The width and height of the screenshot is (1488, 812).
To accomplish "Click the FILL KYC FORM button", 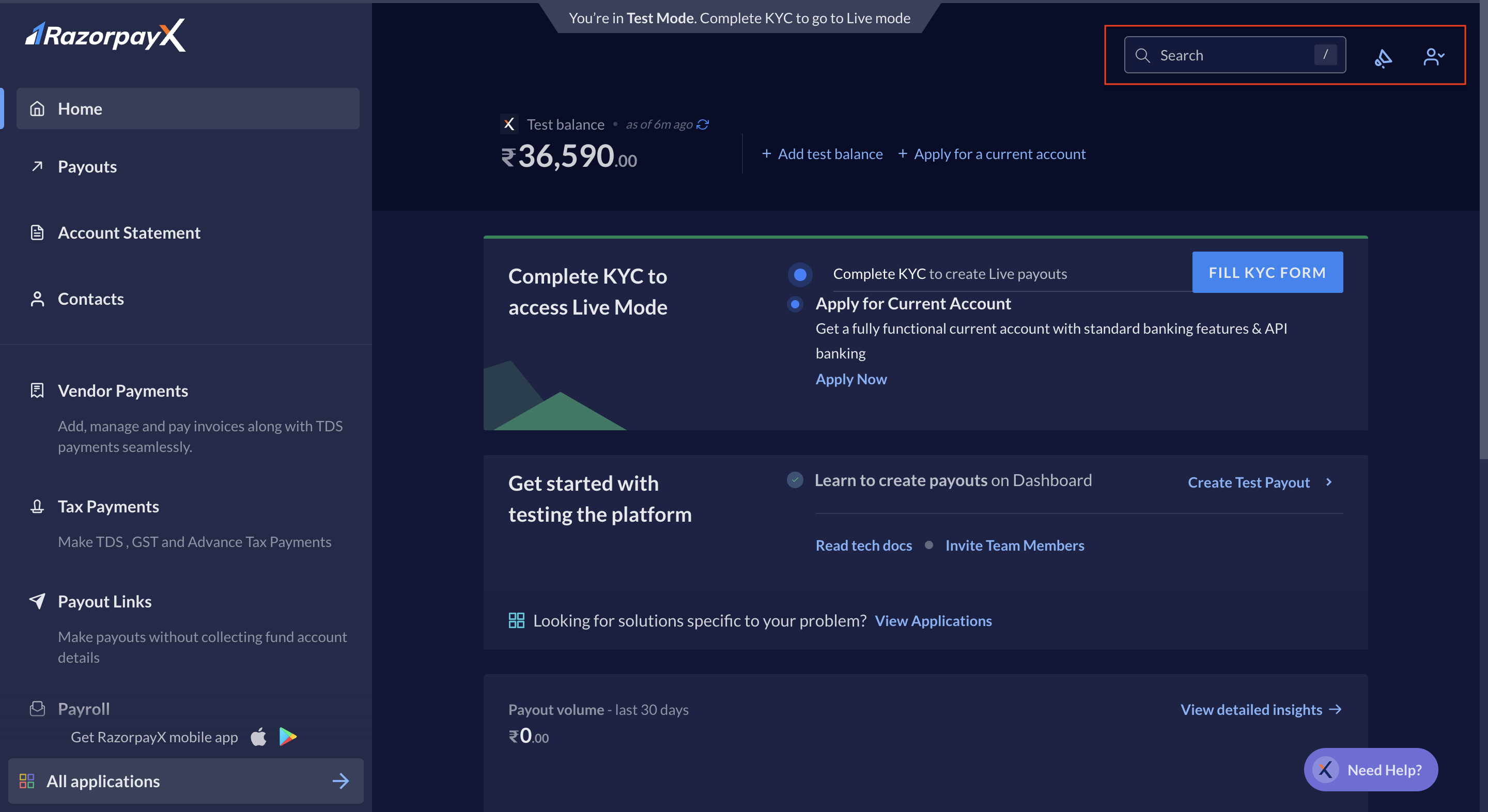I will click(x=1267, y=272).
